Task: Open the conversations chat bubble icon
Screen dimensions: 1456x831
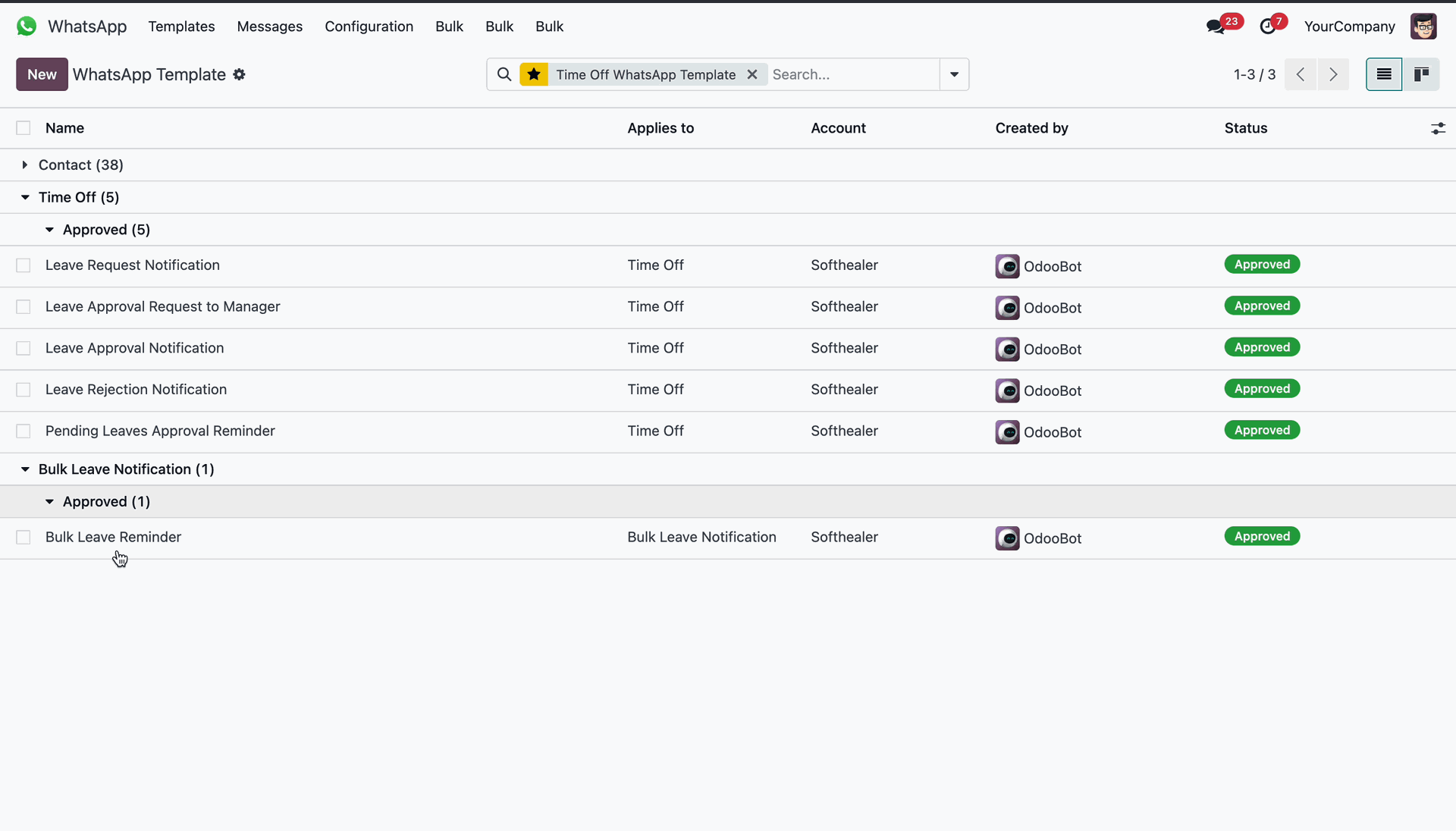Action: pos(1216,27)
